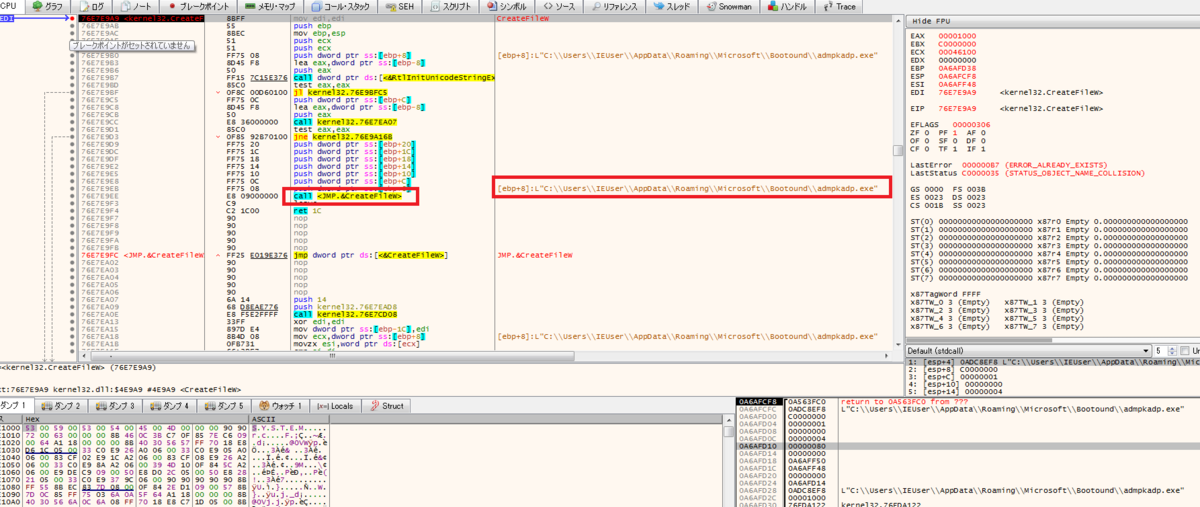Toggle the CF flag value
The height and width of the screenshot is (507, 1200).
(x=927, y=148)
